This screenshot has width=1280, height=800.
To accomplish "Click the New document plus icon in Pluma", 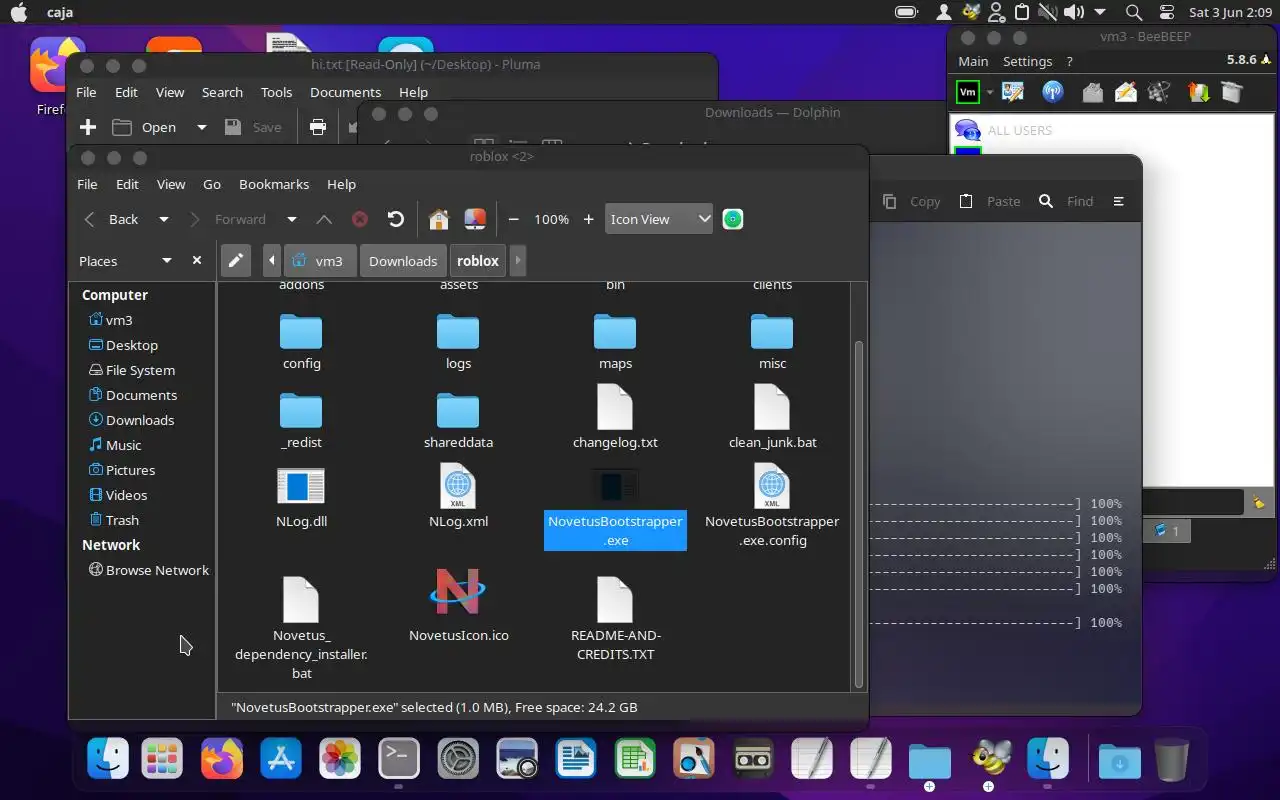I will pyautogui.click(x=88, y=127).
